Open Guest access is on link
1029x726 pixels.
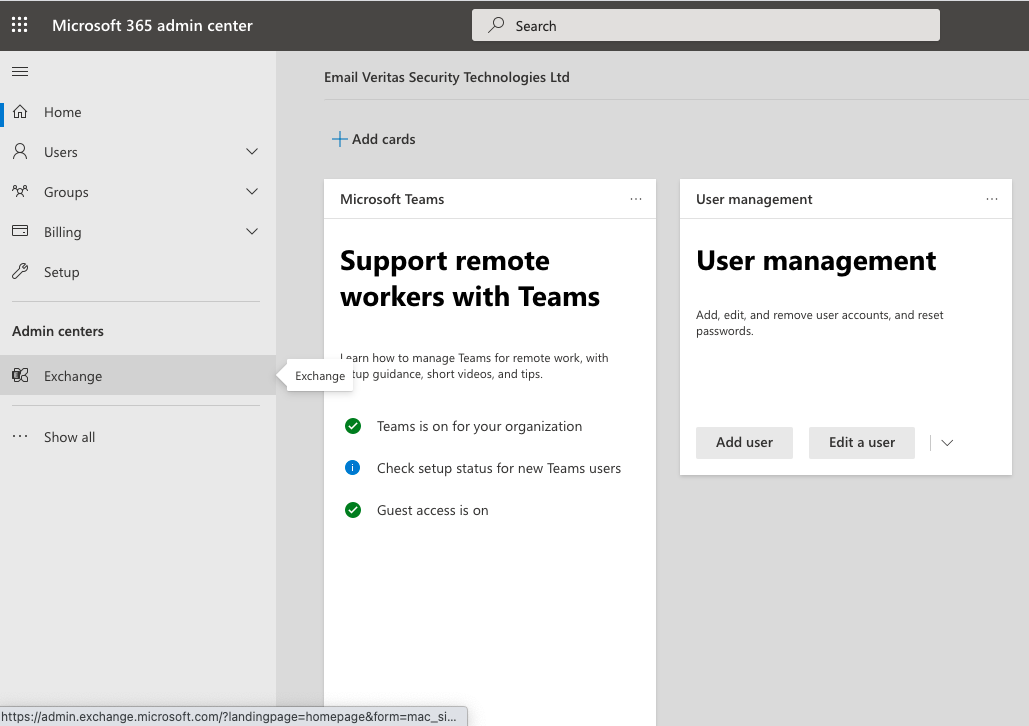pos(432,510)
